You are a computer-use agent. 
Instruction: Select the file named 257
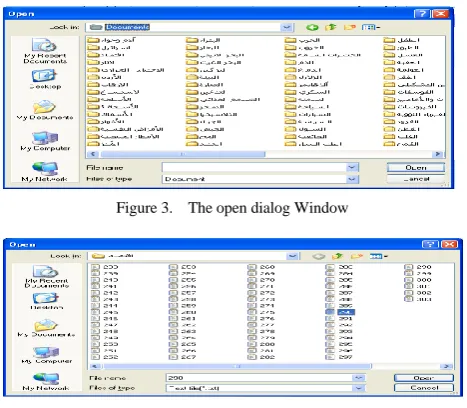(x=183, y=293)
